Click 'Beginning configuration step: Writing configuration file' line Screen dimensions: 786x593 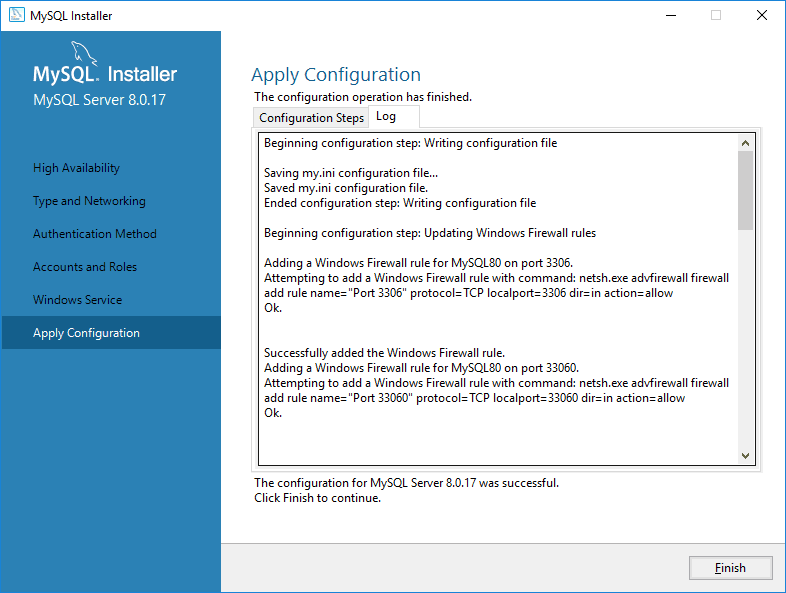[411, 143]
